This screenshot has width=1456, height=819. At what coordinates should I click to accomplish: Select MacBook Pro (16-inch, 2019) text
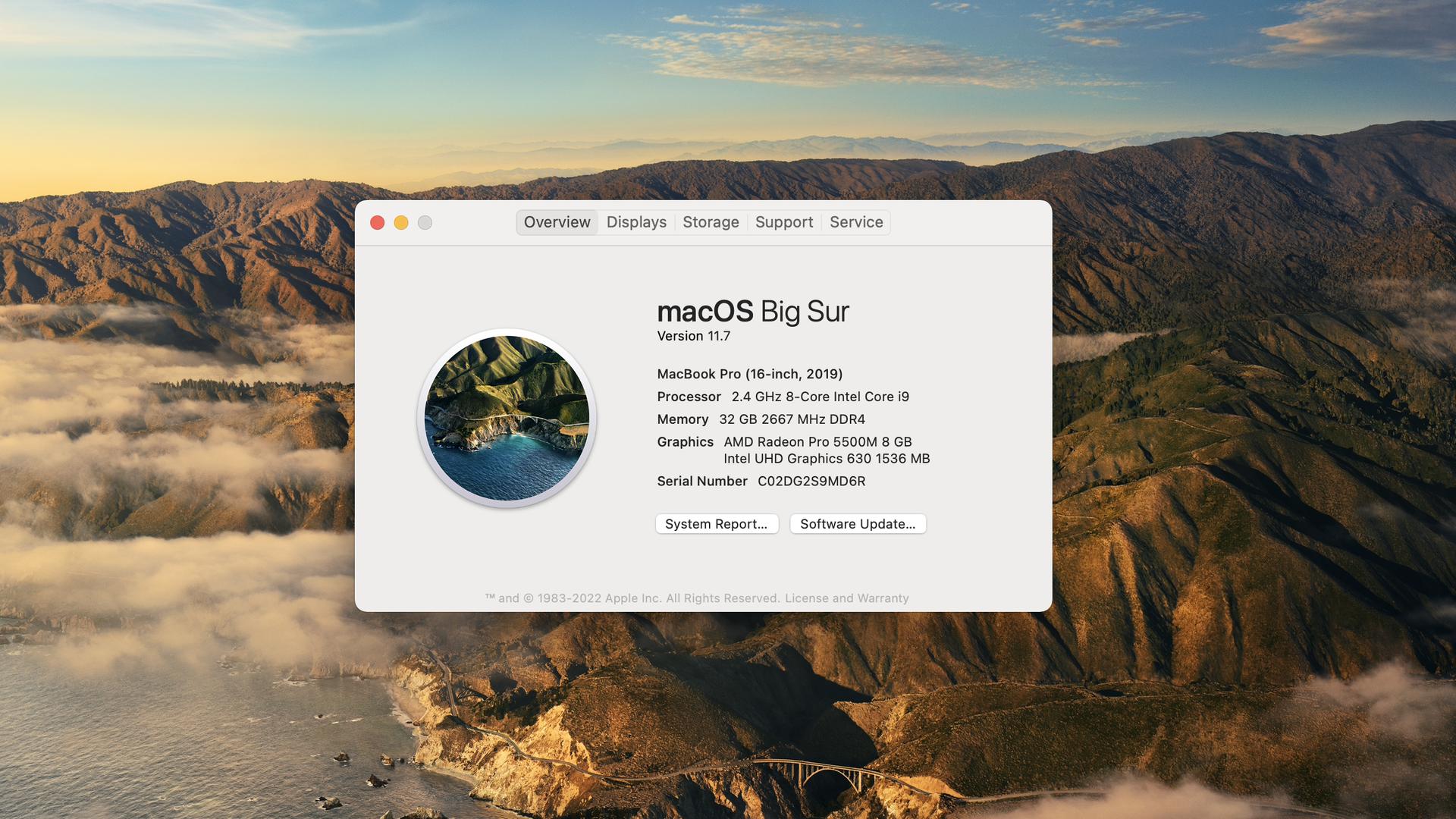[750, 374]
